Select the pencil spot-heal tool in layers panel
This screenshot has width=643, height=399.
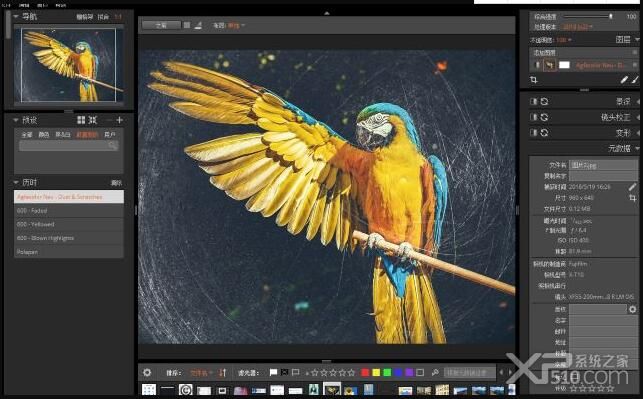pos(624,80)
